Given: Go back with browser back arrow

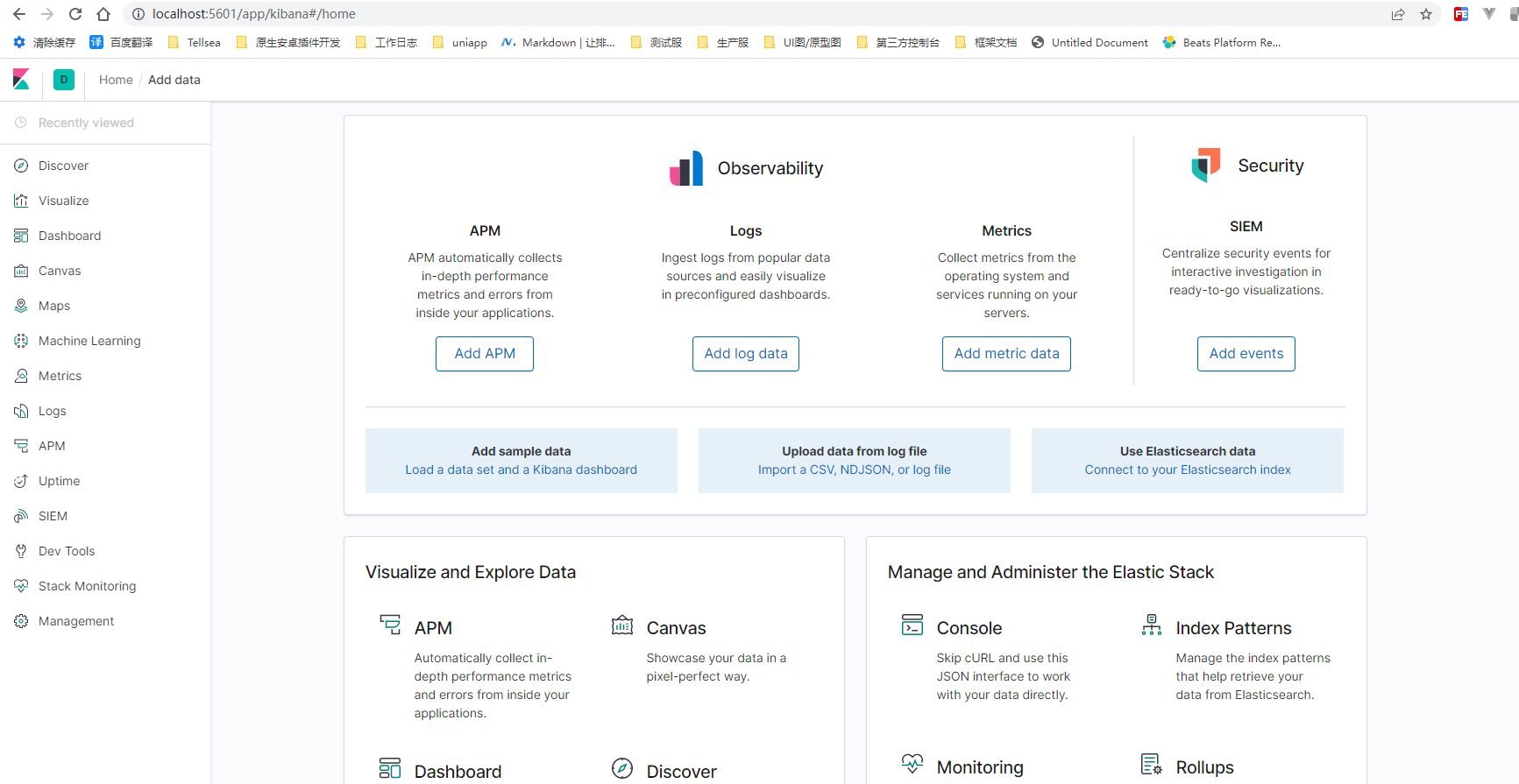Looking at the screenshot, I should pyautogui.click(x=19, y=14).
